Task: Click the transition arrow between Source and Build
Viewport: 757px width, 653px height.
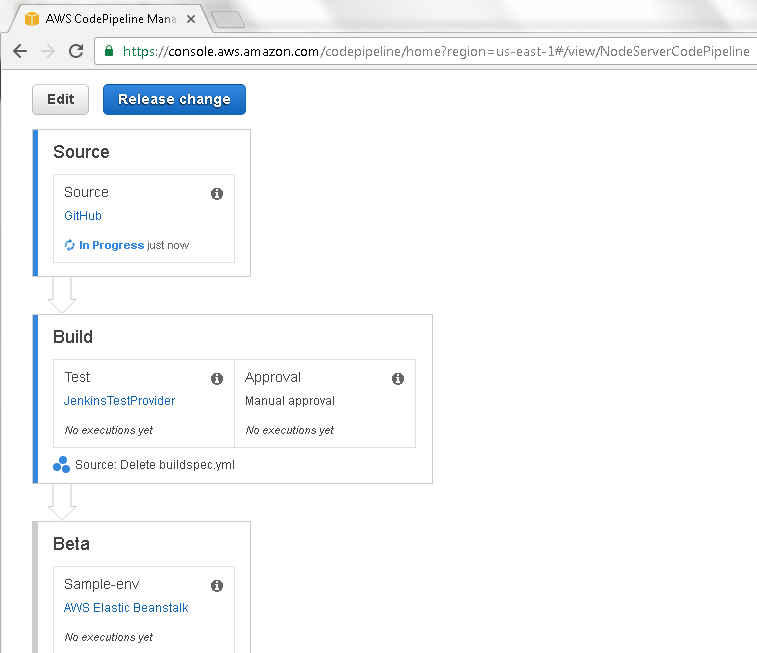Action: (x=62, y=295)
